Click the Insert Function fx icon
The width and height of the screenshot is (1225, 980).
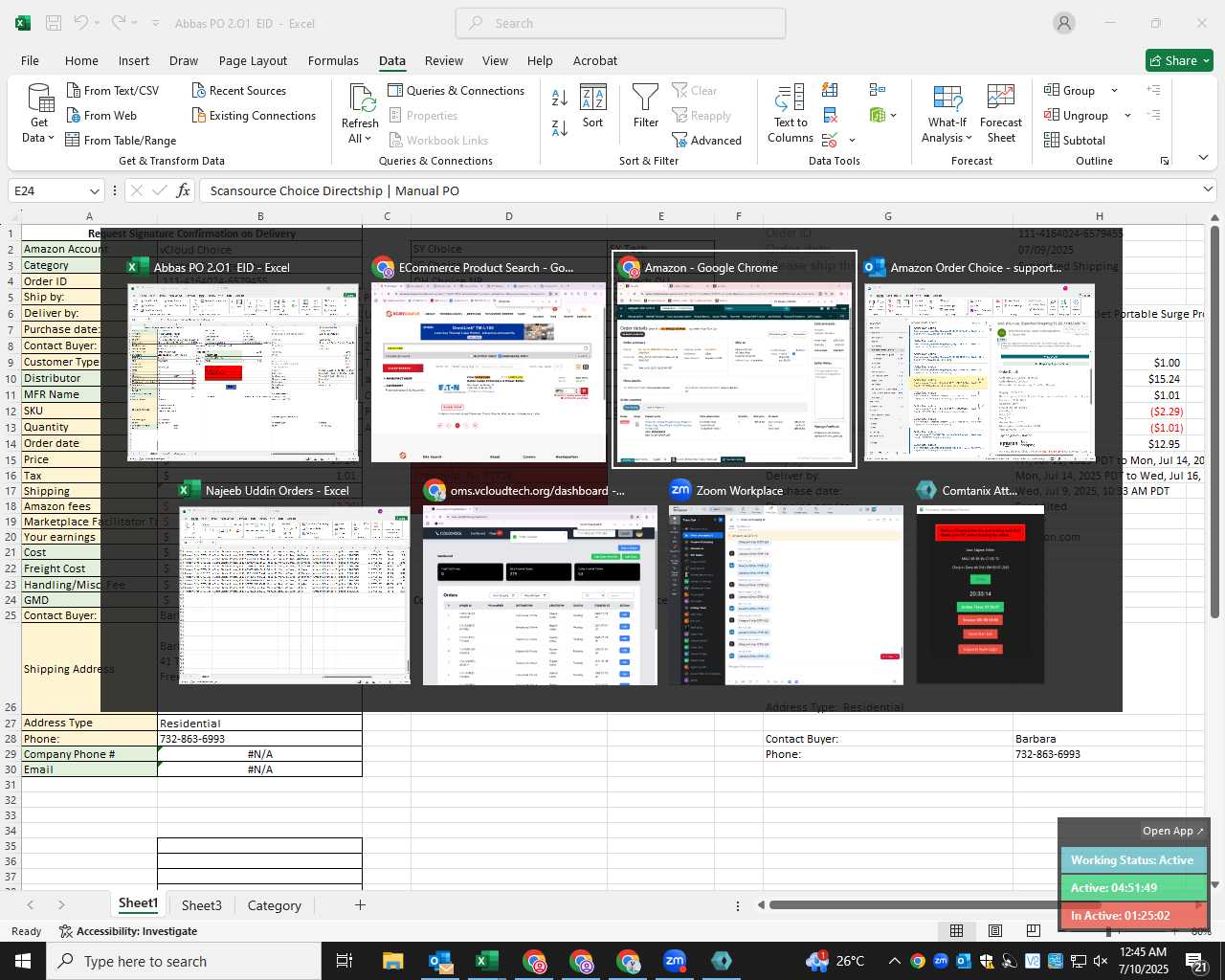tap(183, 190)
